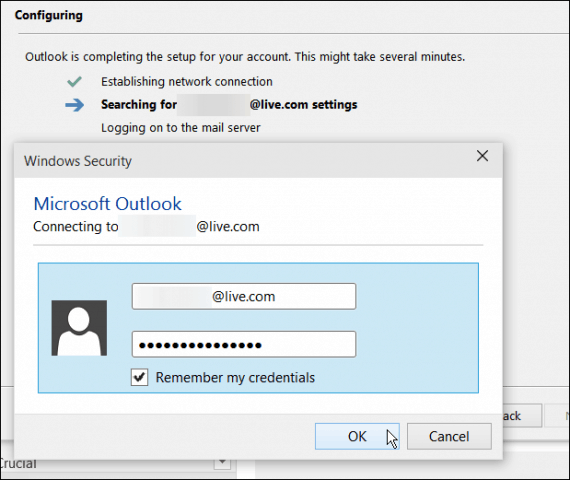The height and width of the screenshot is (480, 570).
Task: Open the dropdown arrow behind the dialog
Action: [x=222, y=463]
